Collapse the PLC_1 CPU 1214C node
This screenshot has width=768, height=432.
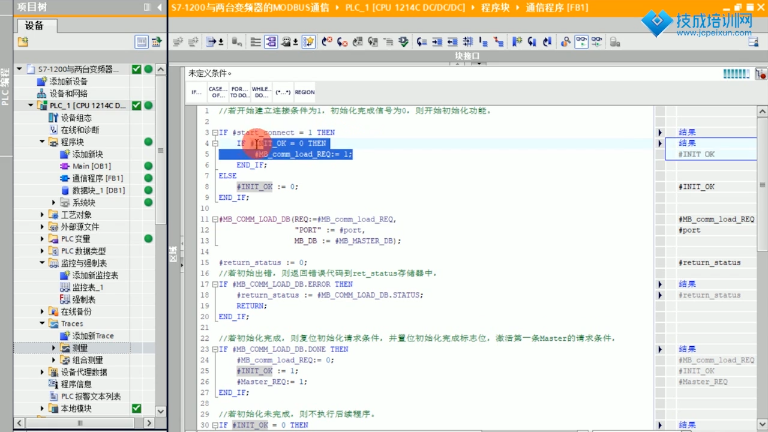click(31, 105)
